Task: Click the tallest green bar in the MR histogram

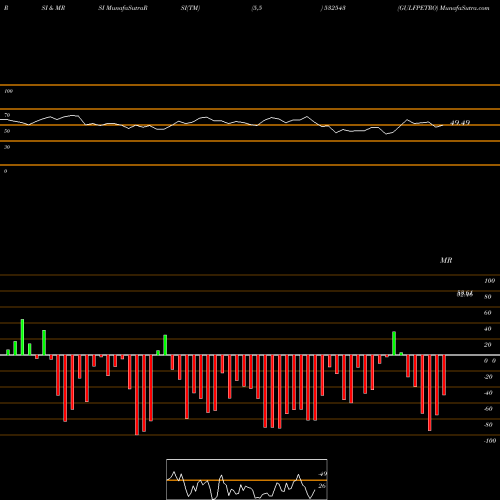Action: coord(22,337)
